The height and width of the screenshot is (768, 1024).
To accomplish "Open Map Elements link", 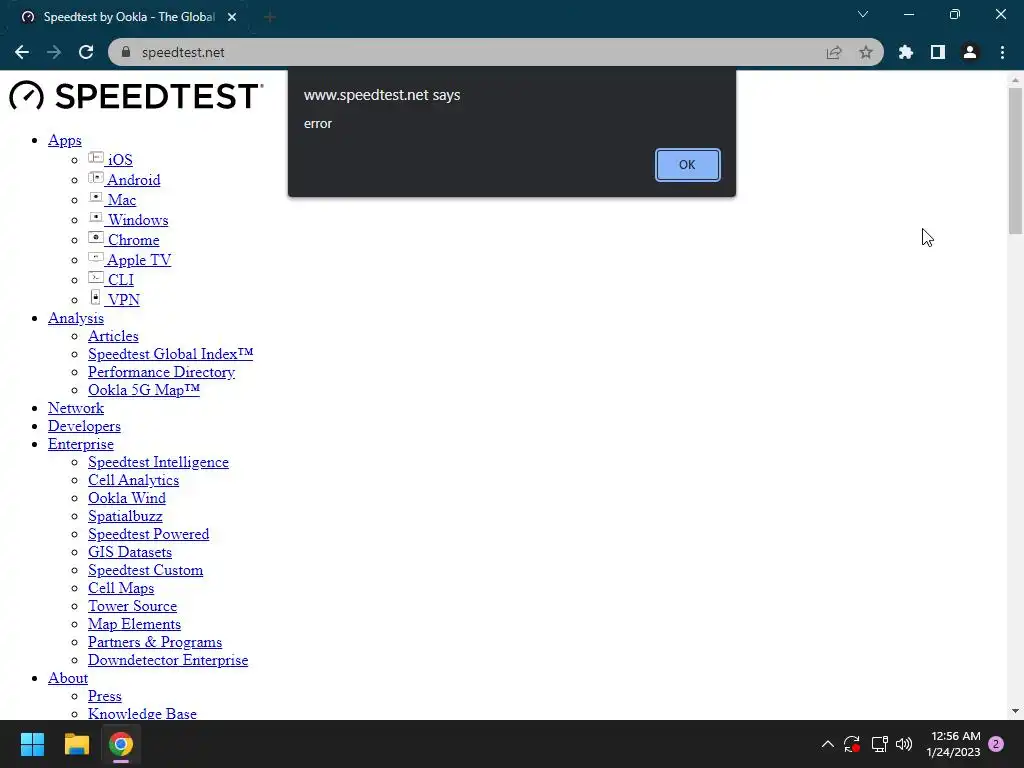I will [x=134, y=624].
